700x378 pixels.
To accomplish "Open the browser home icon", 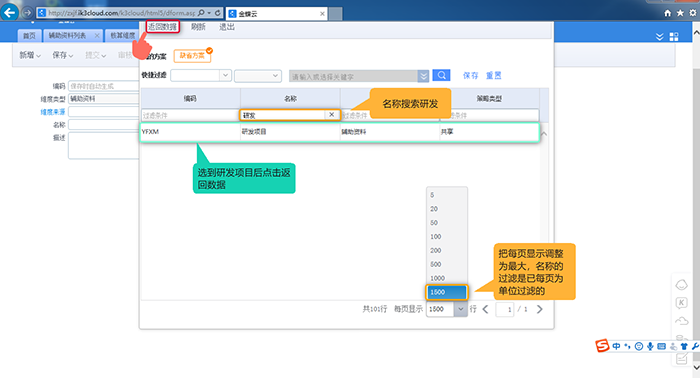I will (667, 13).
